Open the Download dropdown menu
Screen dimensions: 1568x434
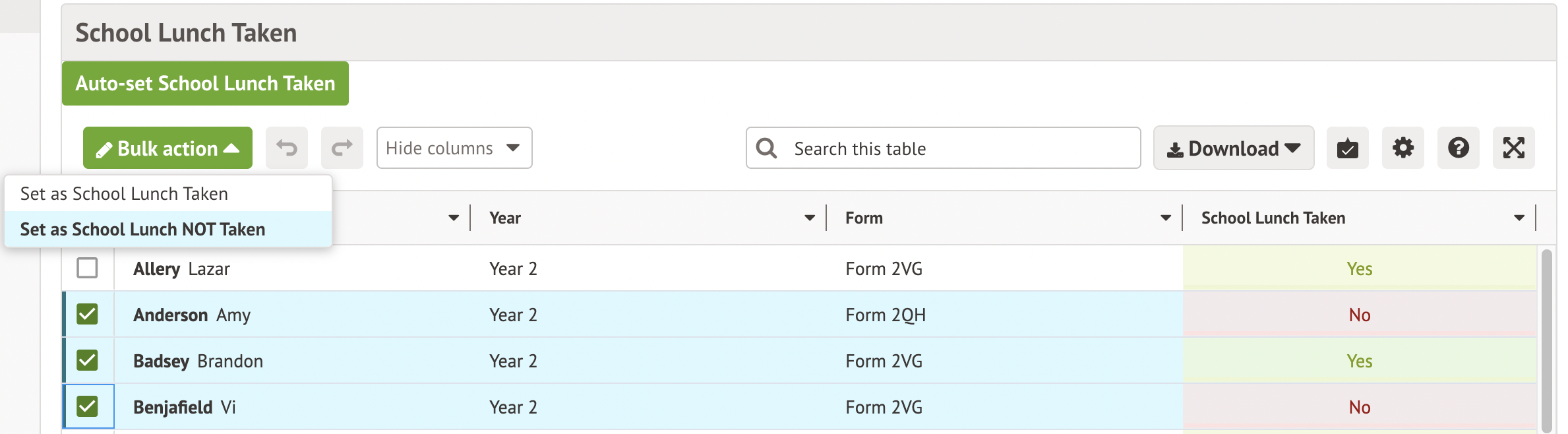1233,148
